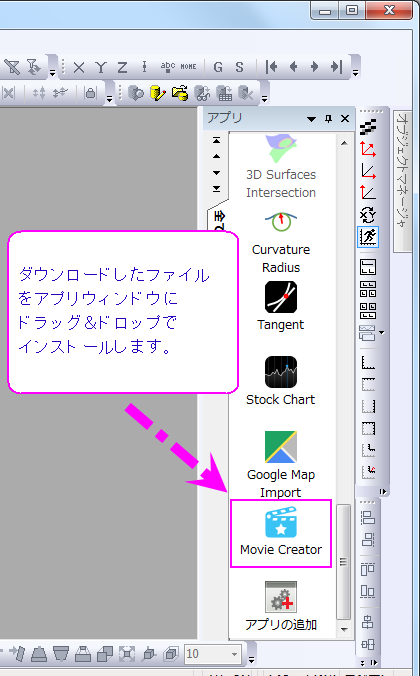Expand the merge graph windows dropdown arrow
Viewport: 420px width, 676px height.
[x=381, y=332]
